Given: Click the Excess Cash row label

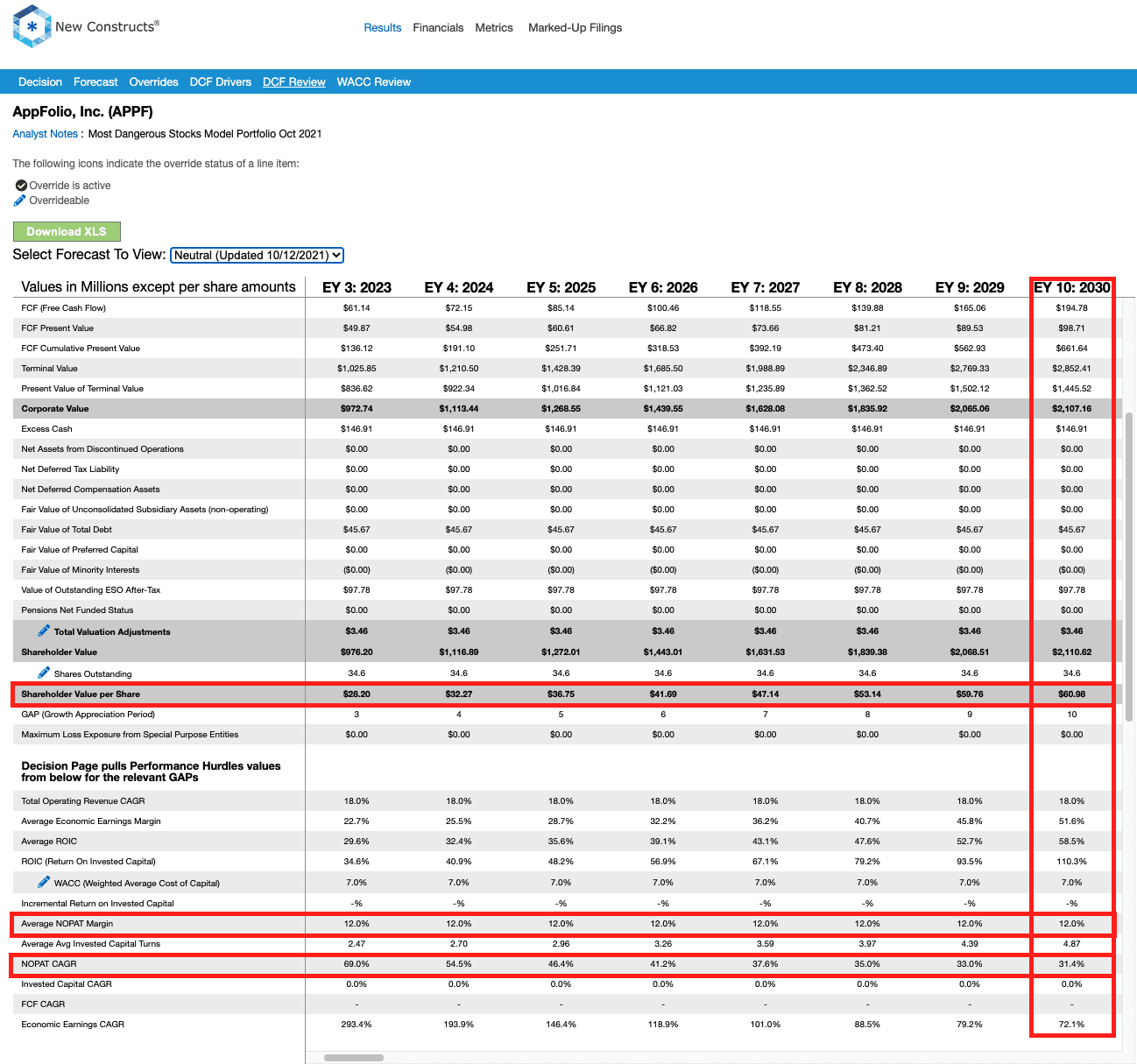Looking at the screenshot, I should [47, 429].
